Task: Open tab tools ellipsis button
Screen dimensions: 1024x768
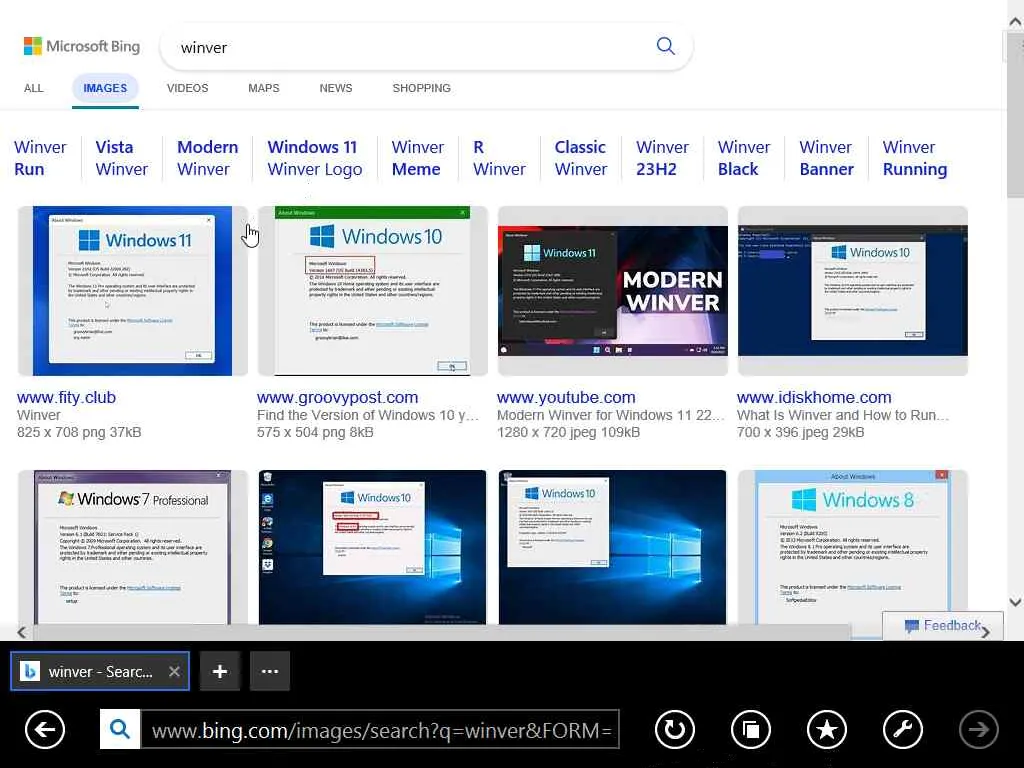Action: tap(270, 671)
